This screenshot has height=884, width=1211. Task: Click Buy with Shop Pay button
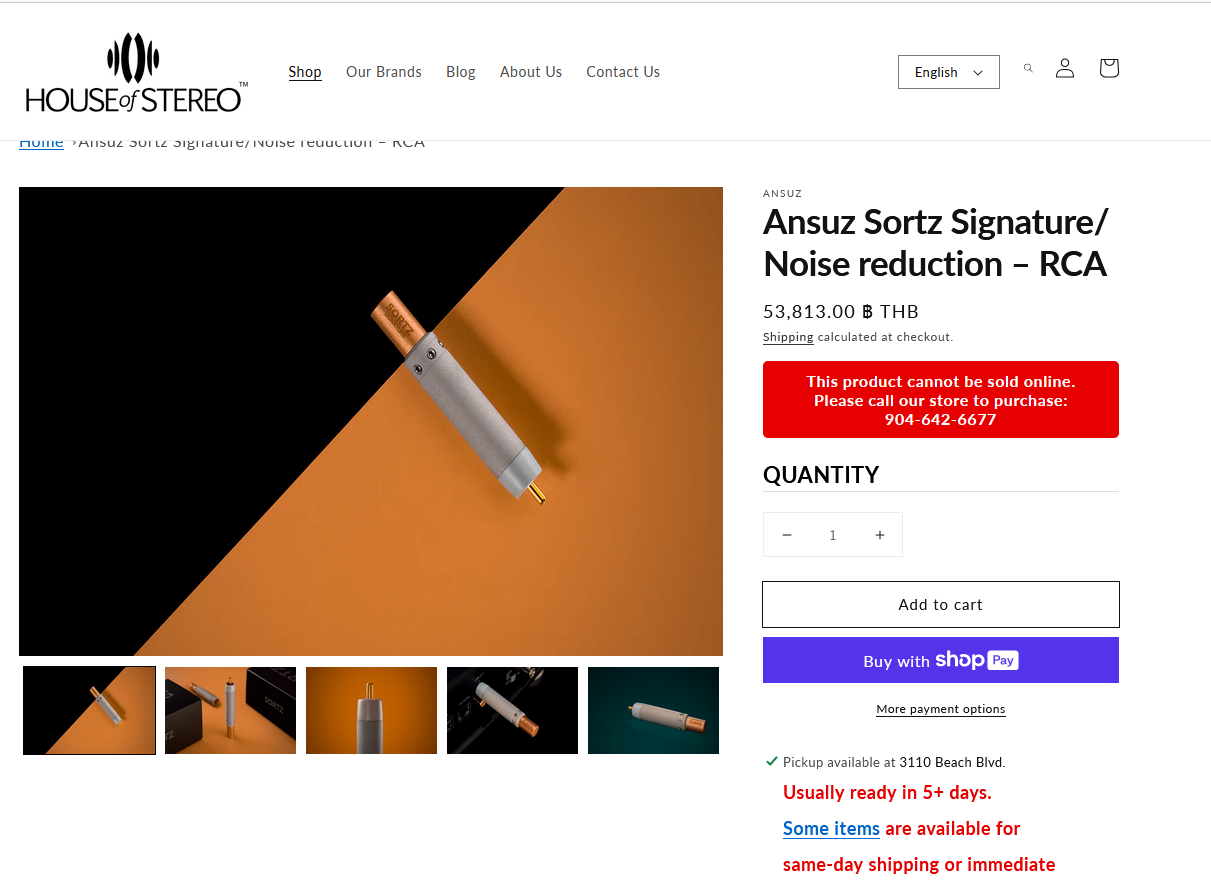click(x=941, y=660)
